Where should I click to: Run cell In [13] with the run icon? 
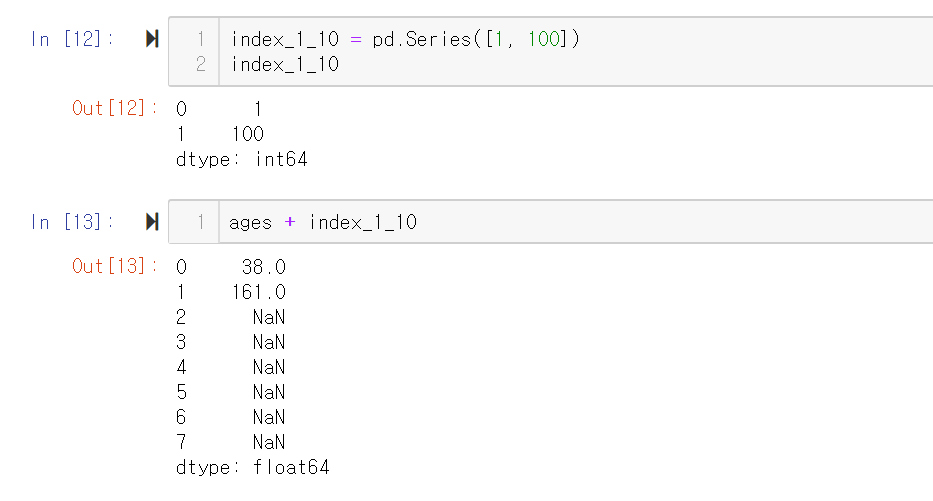pyautogui.click(x=152, y=222)
